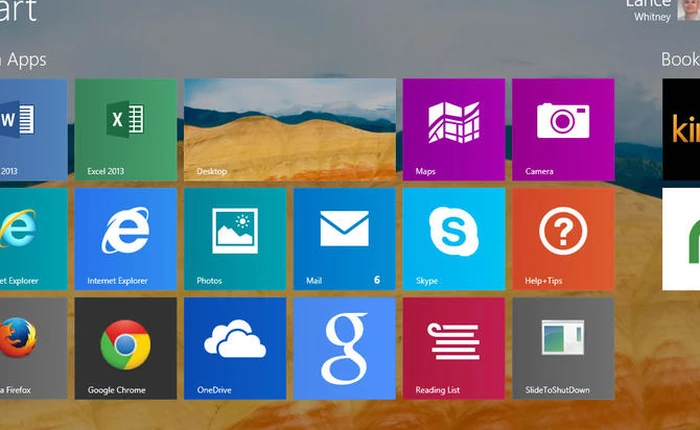
Task: Click the user account picture
Action: pyautogui.click(x=688, y=10)
